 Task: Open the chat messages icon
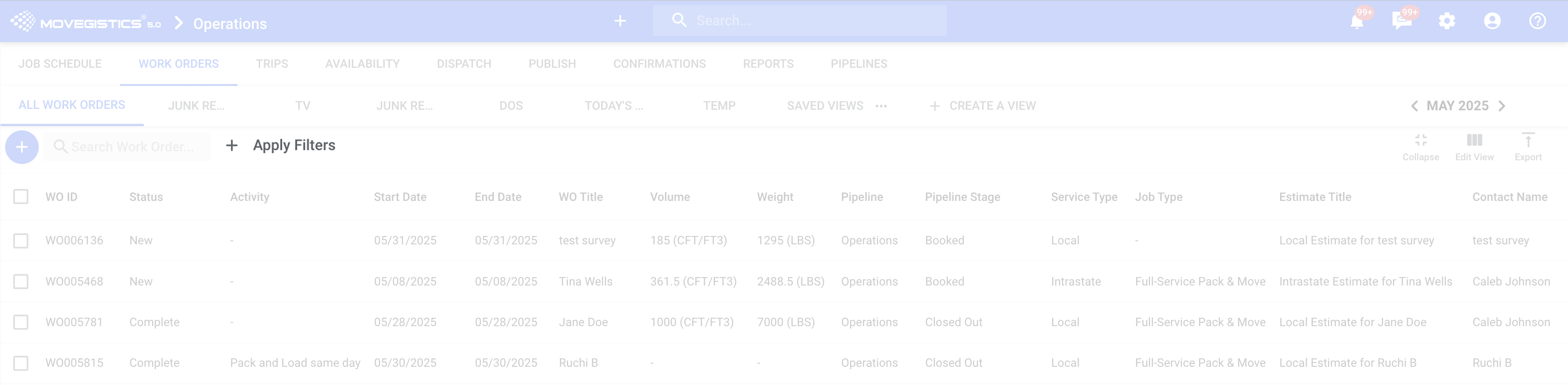1401,21
